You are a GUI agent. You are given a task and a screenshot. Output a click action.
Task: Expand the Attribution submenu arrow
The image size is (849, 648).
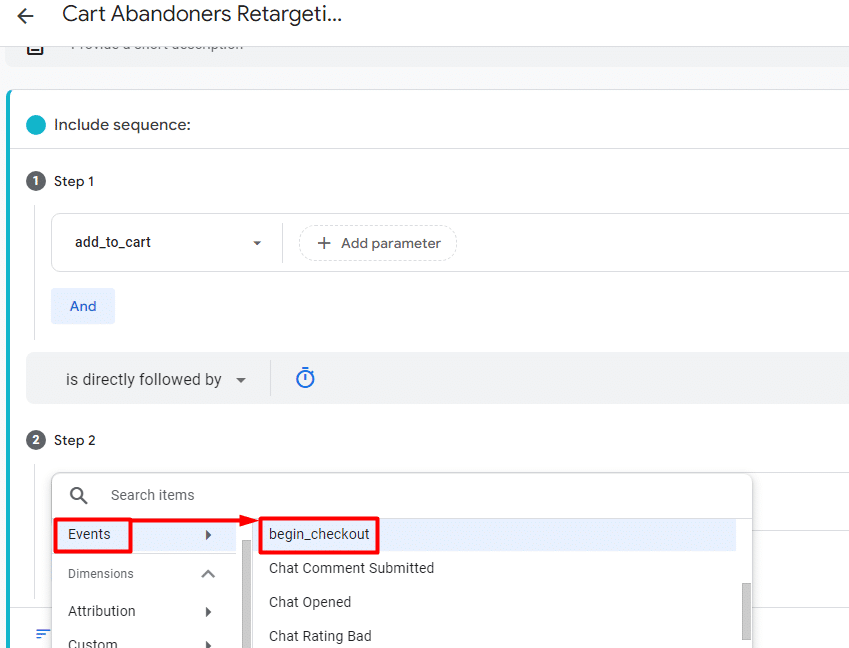[x=208, y=611]
